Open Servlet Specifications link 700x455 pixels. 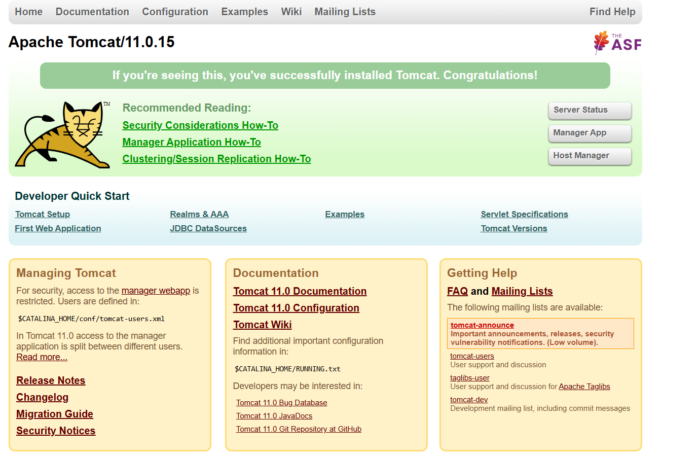coord(524,214)
